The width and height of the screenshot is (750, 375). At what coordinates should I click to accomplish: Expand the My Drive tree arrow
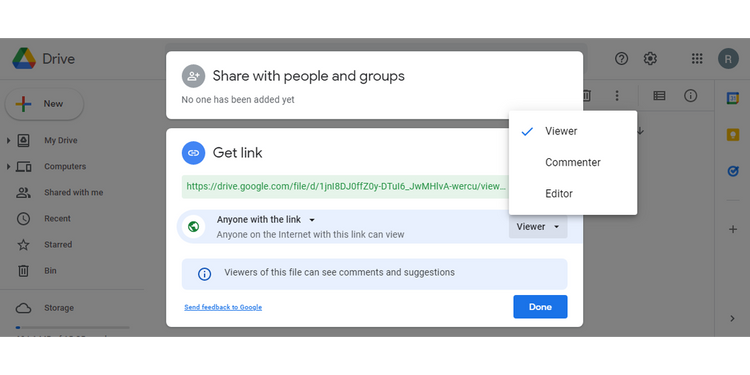[x=8, y=141]
